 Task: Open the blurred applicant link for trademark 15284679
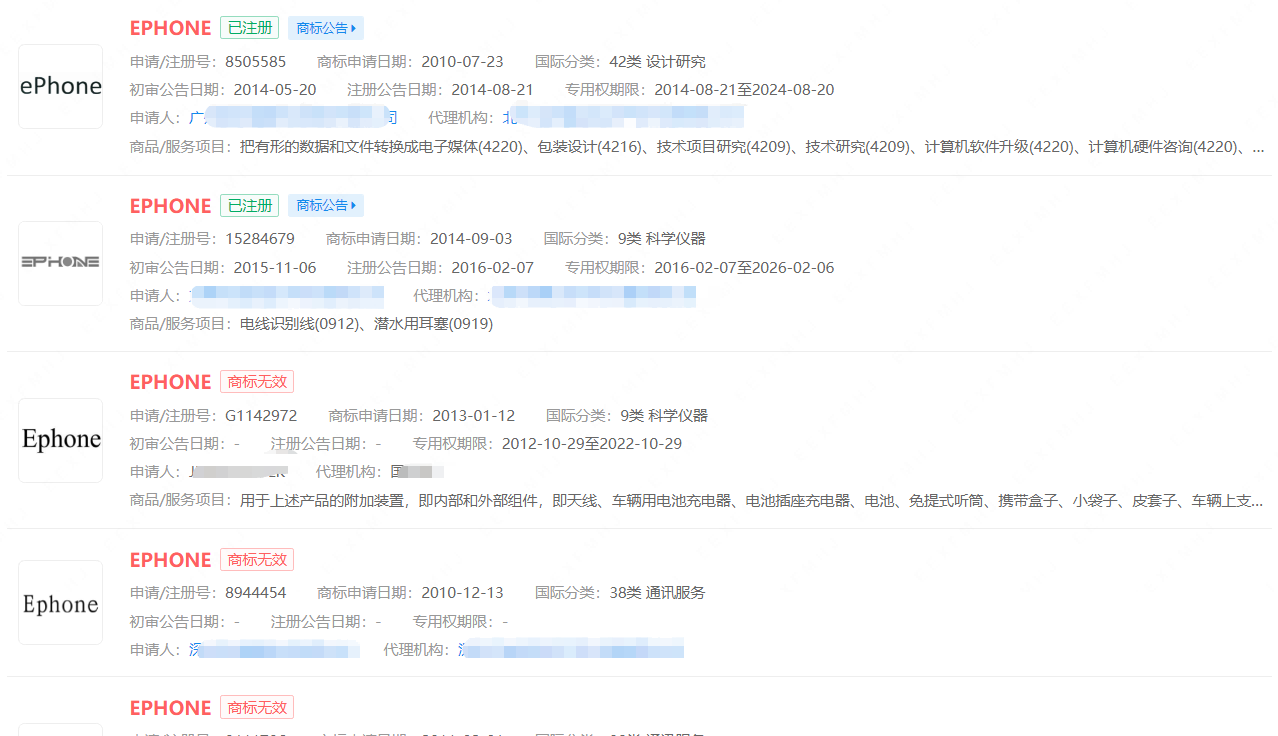coord(287,296)
